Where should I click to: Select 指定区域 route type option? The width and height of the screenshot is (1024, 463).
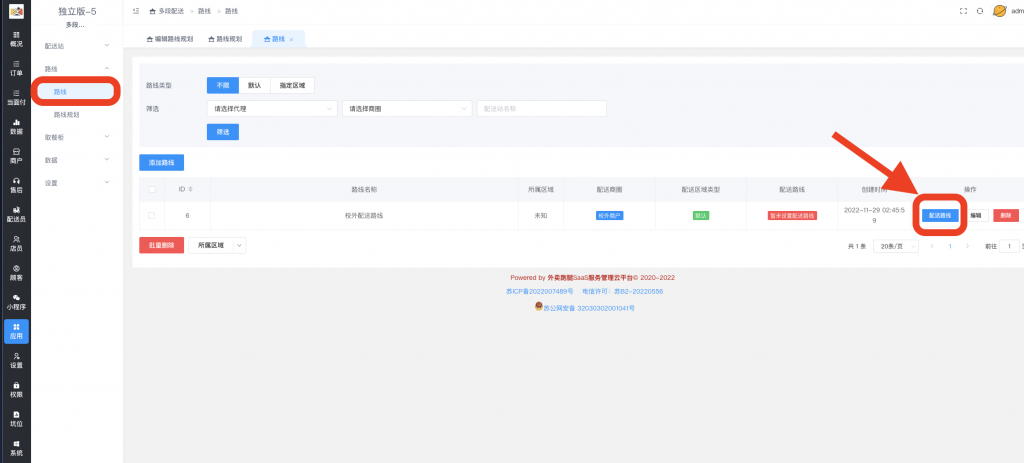click(292, 86)
